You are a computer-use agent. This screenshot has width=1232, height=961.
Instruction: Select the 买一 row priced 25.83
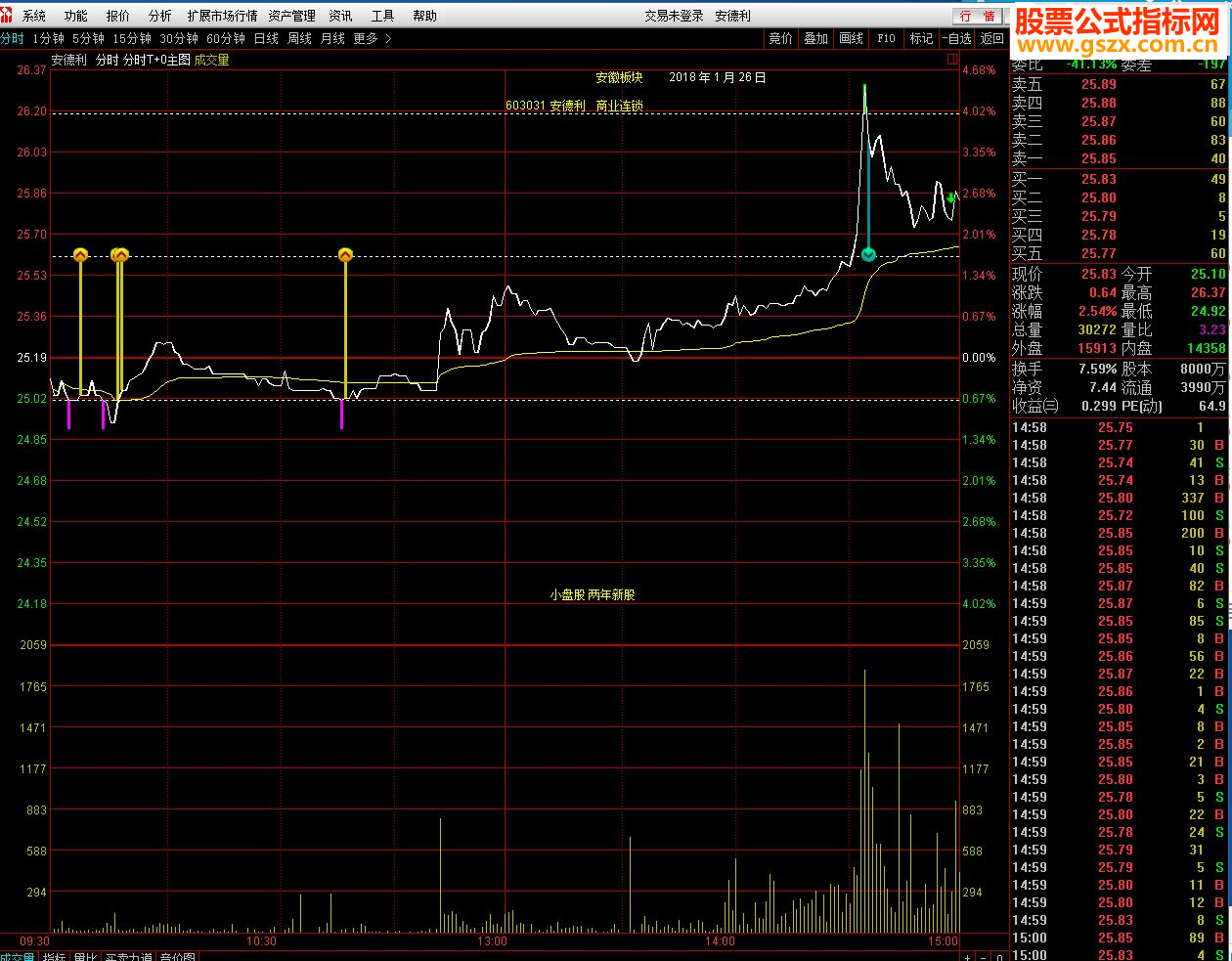(x=1120, y=179)
